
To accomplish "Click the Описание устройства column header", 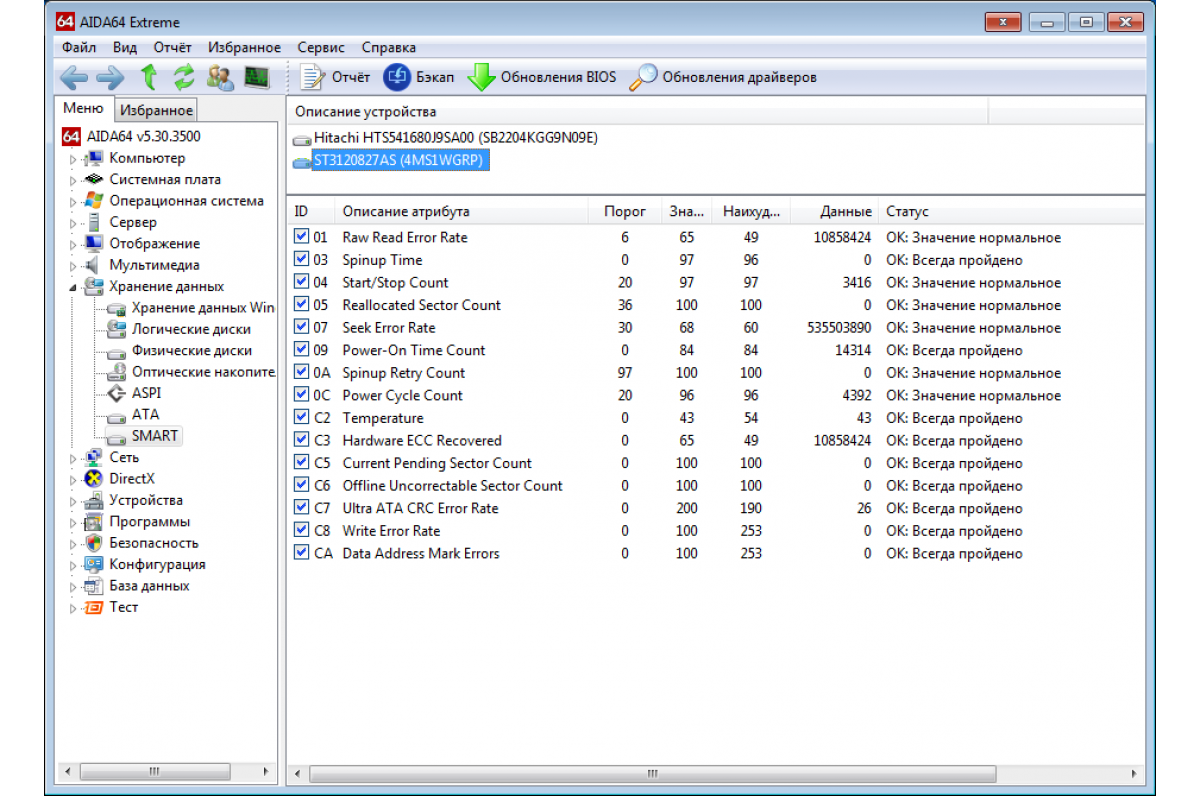I will (638, 111).
